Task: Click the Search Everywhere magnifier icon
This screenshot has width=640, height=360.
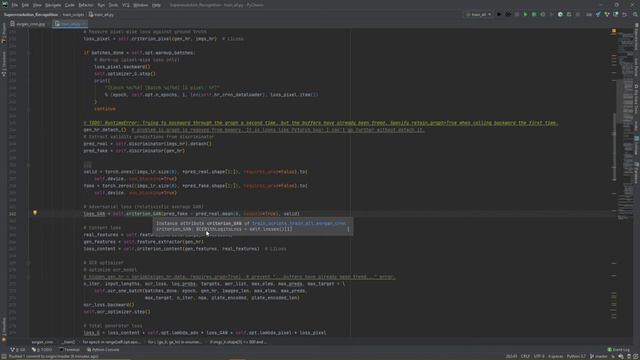Action: [635, 15]
